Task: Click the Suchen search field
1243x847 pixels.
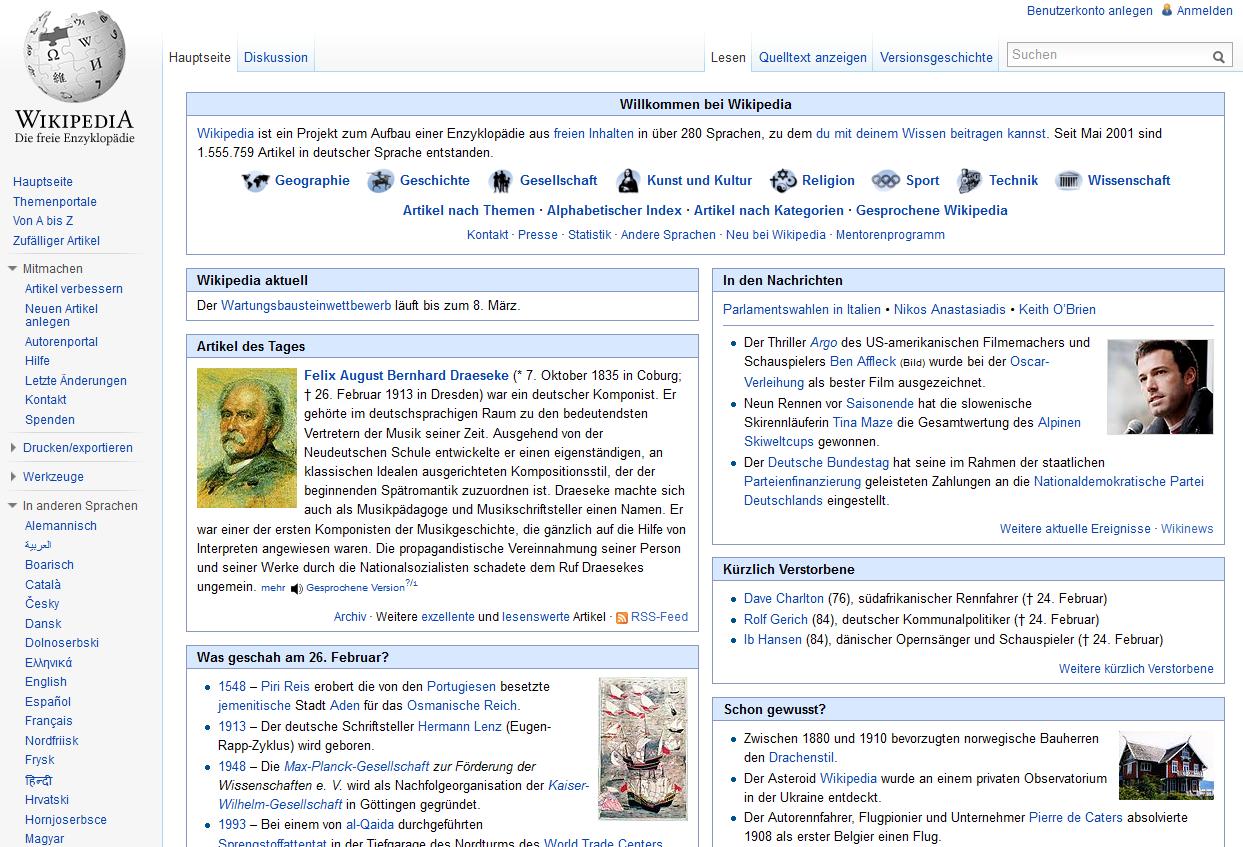Action: (1109, 55)
